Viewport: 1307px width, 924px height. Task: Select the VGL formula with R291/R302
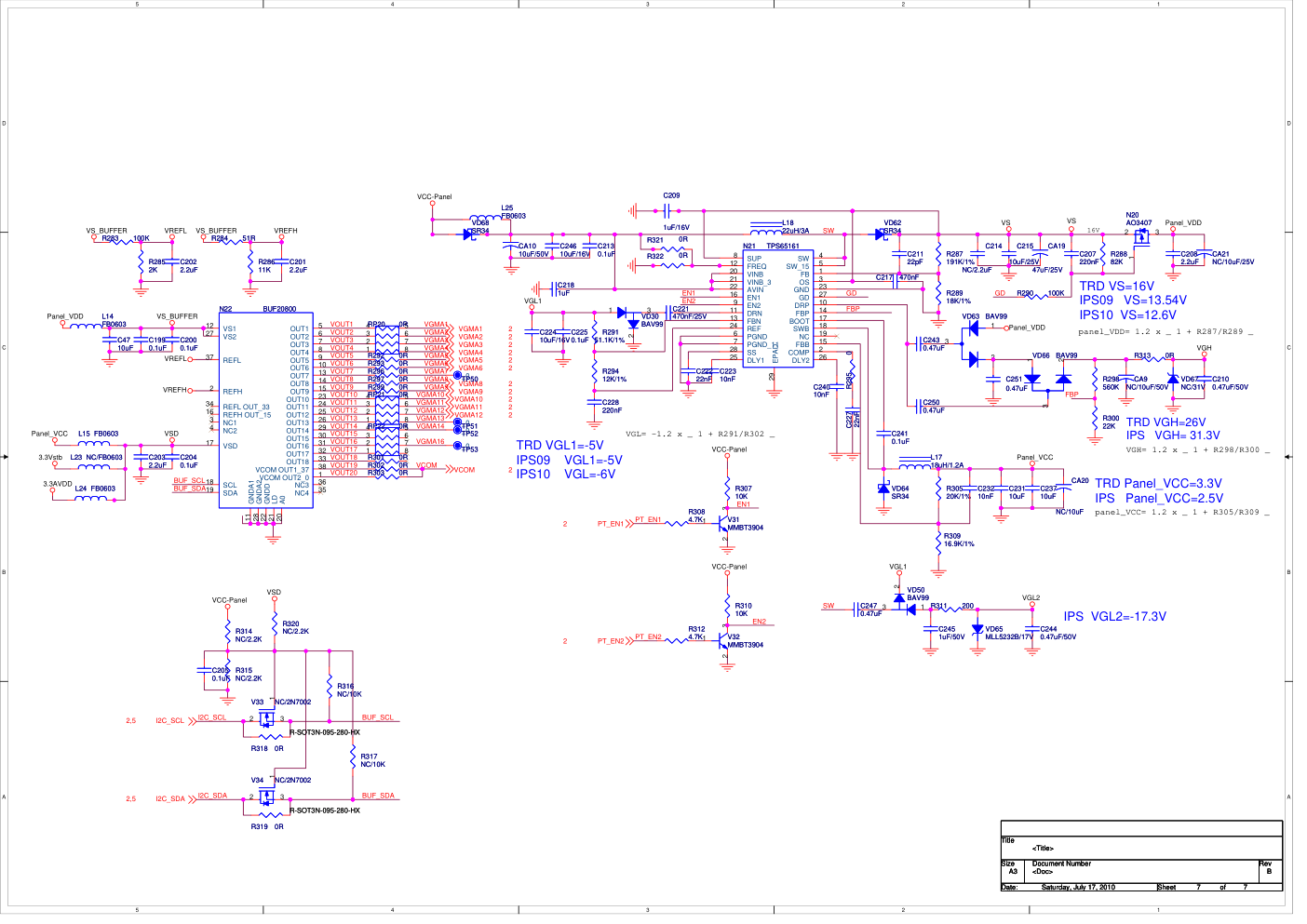point(700,435)
